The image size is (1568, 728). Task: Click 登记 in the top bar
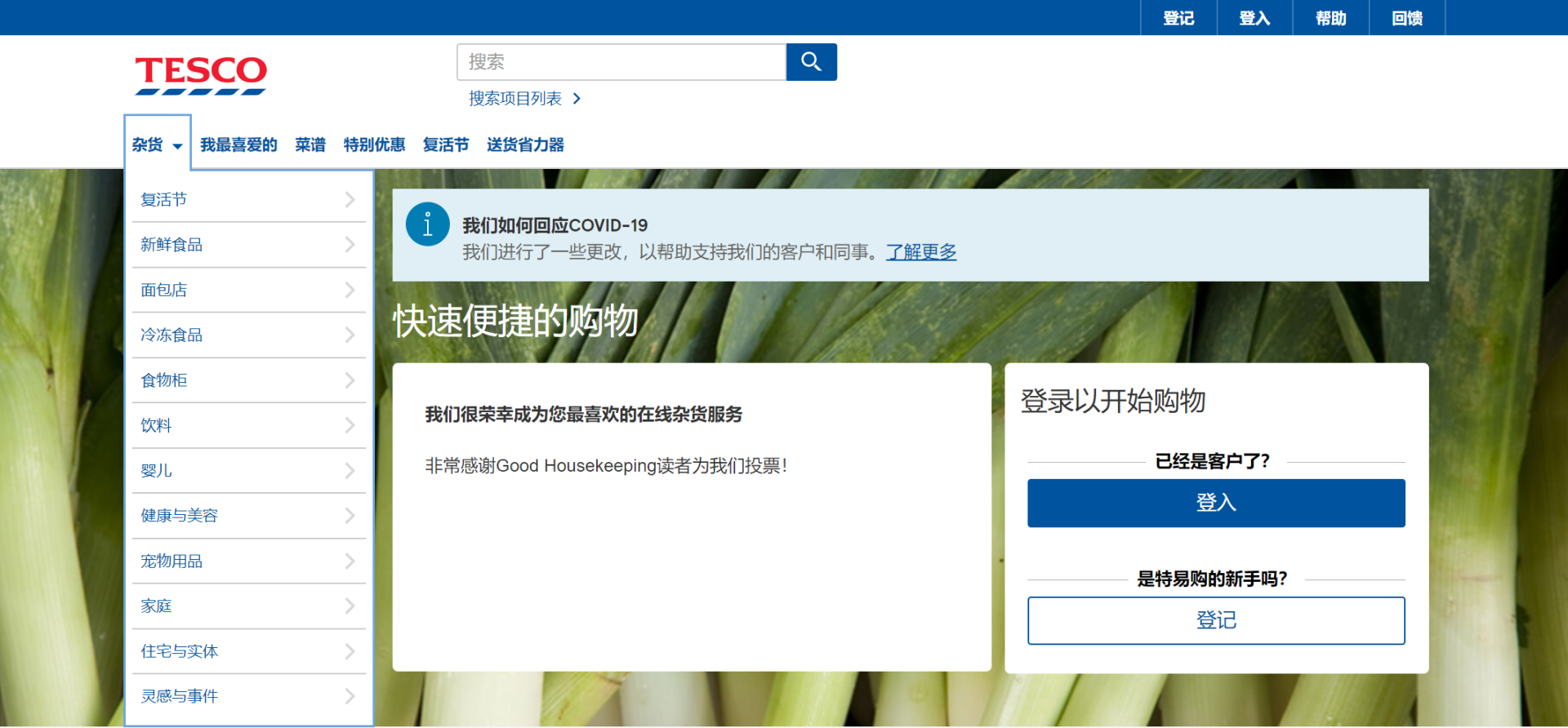(x=1178, y=18)
